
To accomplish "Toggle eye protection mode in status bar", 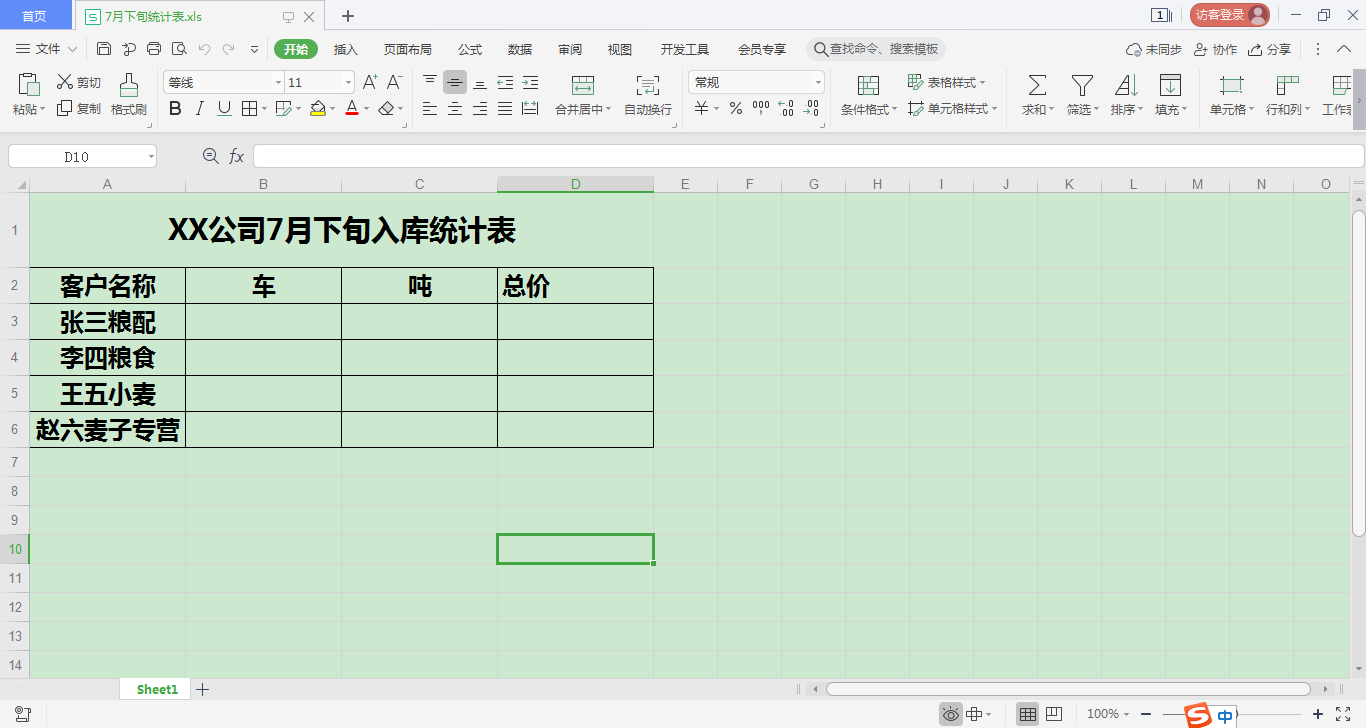I will point(950,714).
